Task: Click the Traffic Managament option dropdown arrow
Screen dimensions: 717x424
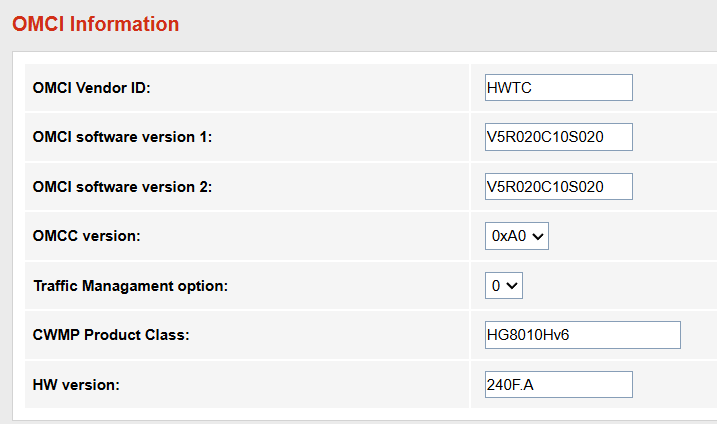Action: 513,286
